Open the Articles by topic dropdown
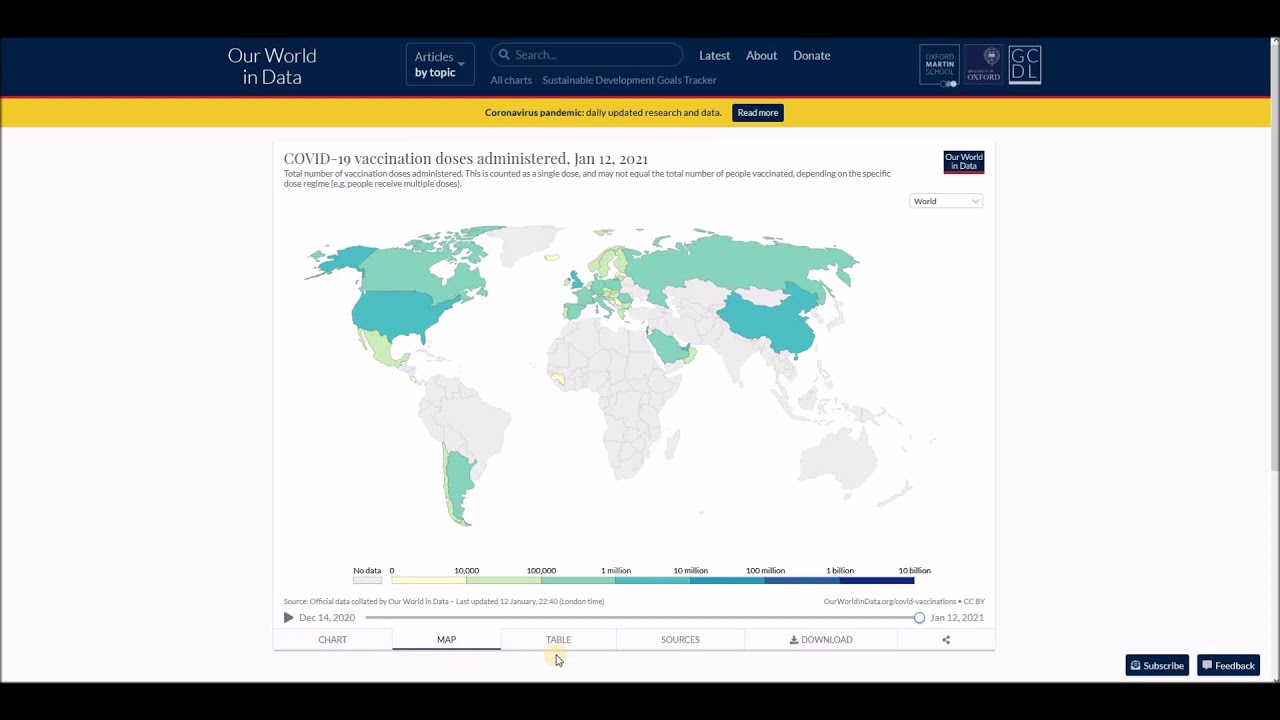The height and width of the screenshot is (720, 1280). coord(439,65)
